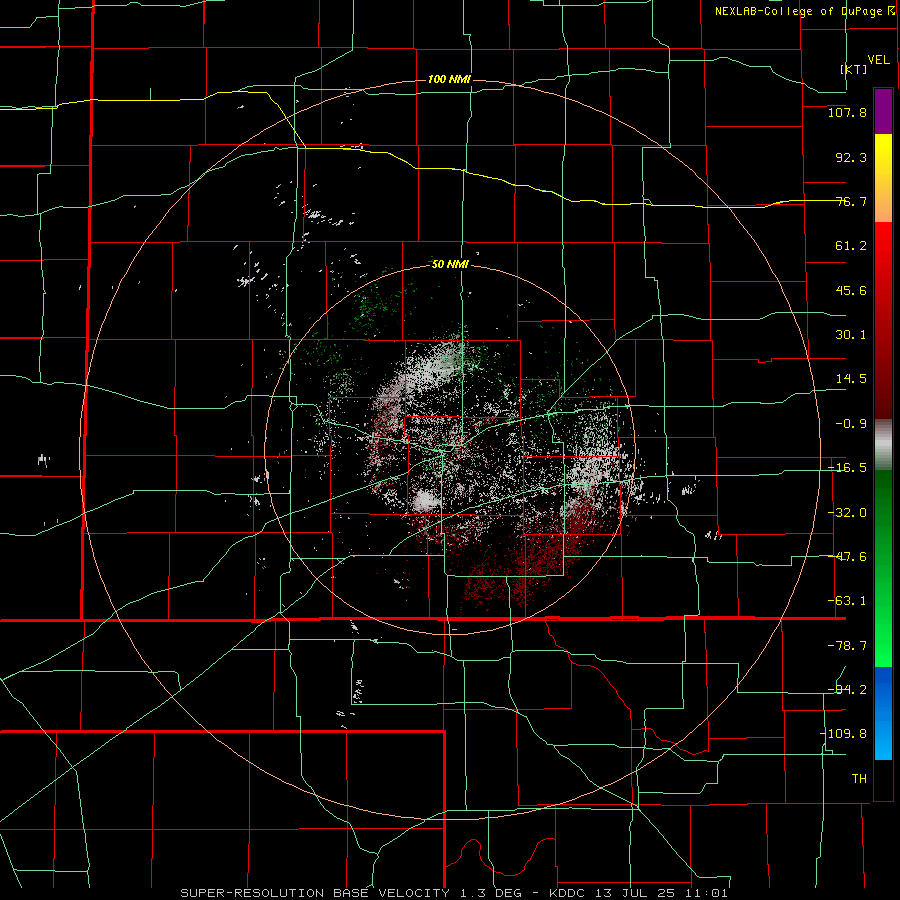Click the purple segment of the velocity color bar
Viewport: 900px width, 900px height.
pos(883,112)
